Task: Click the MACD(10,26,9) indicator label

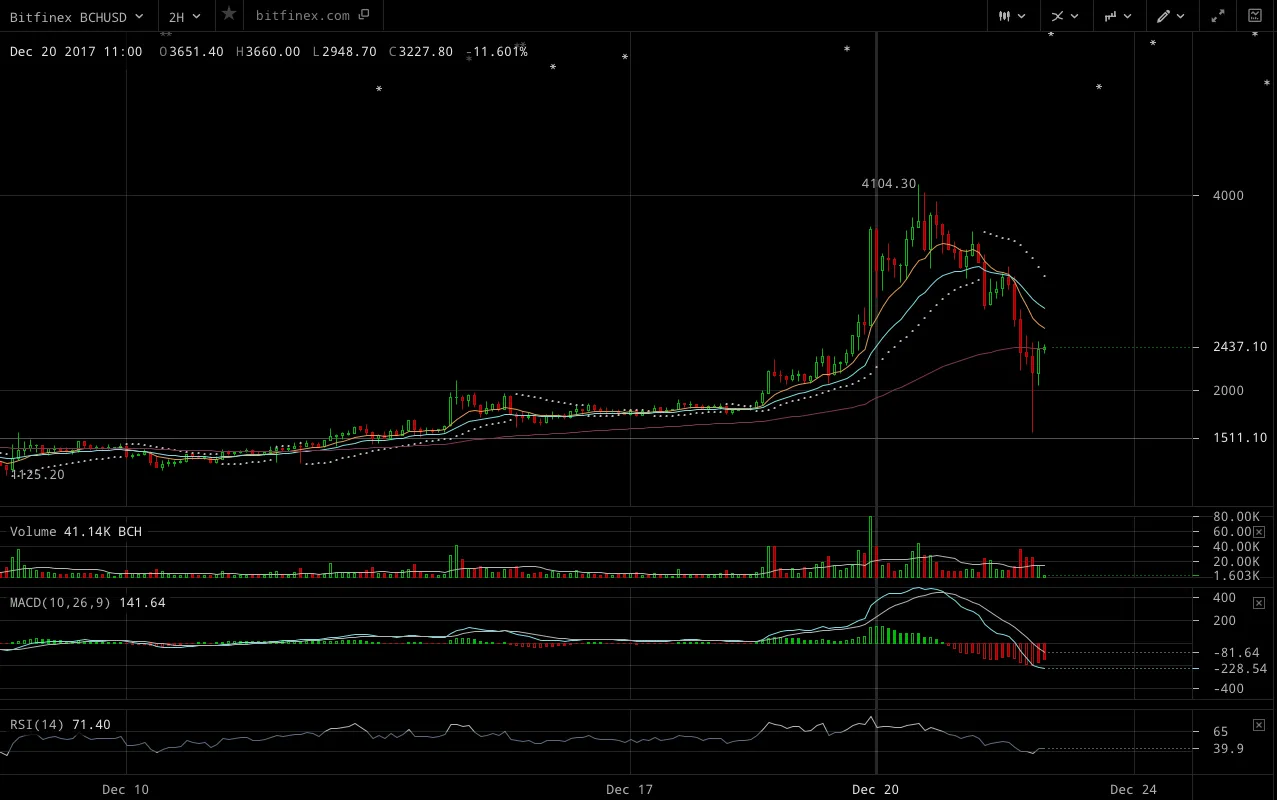Action: click(x=88, y=603)
